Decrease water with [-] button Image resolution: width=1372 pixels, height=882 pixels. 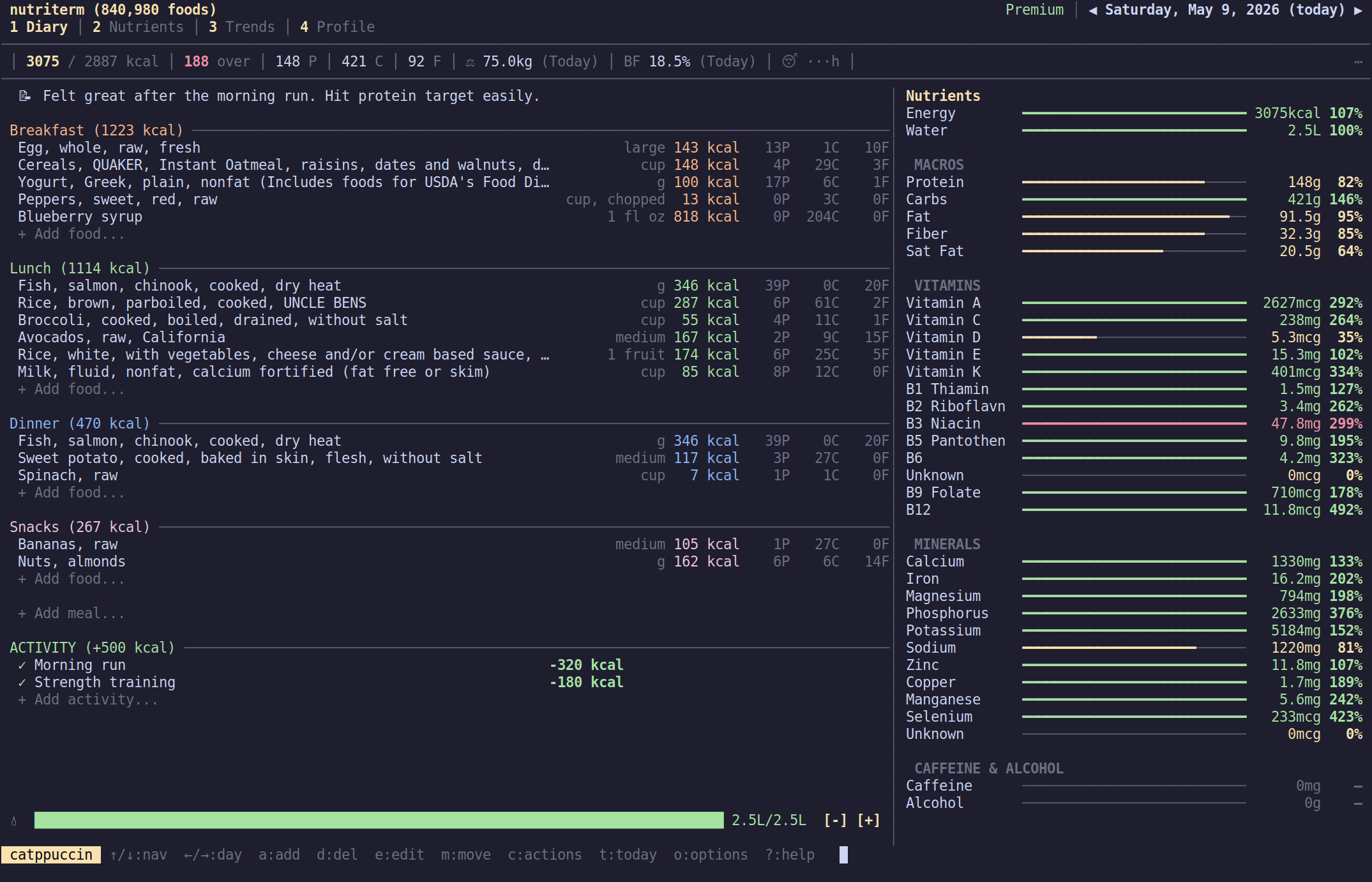coord(835,821)
